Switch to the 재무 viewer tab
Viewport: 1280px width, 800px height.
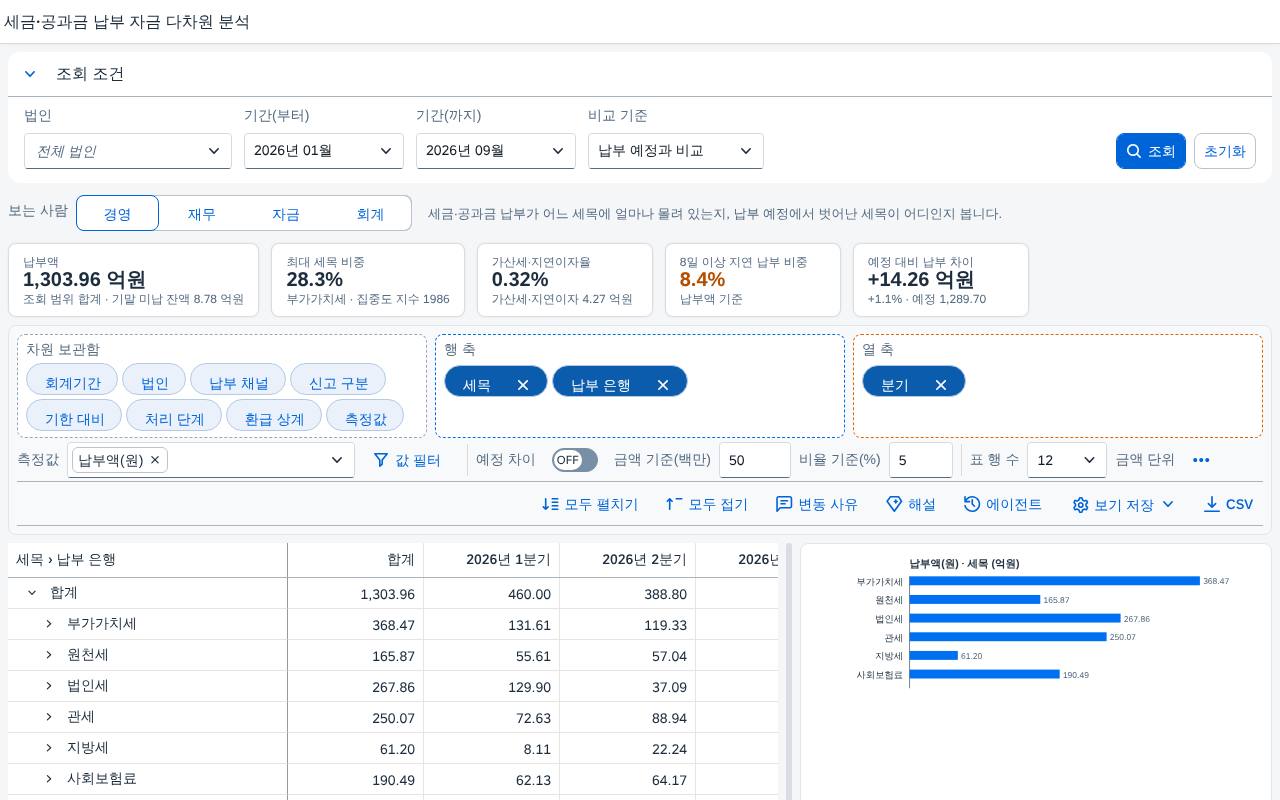pyautogui.click(x=202, y=213)
